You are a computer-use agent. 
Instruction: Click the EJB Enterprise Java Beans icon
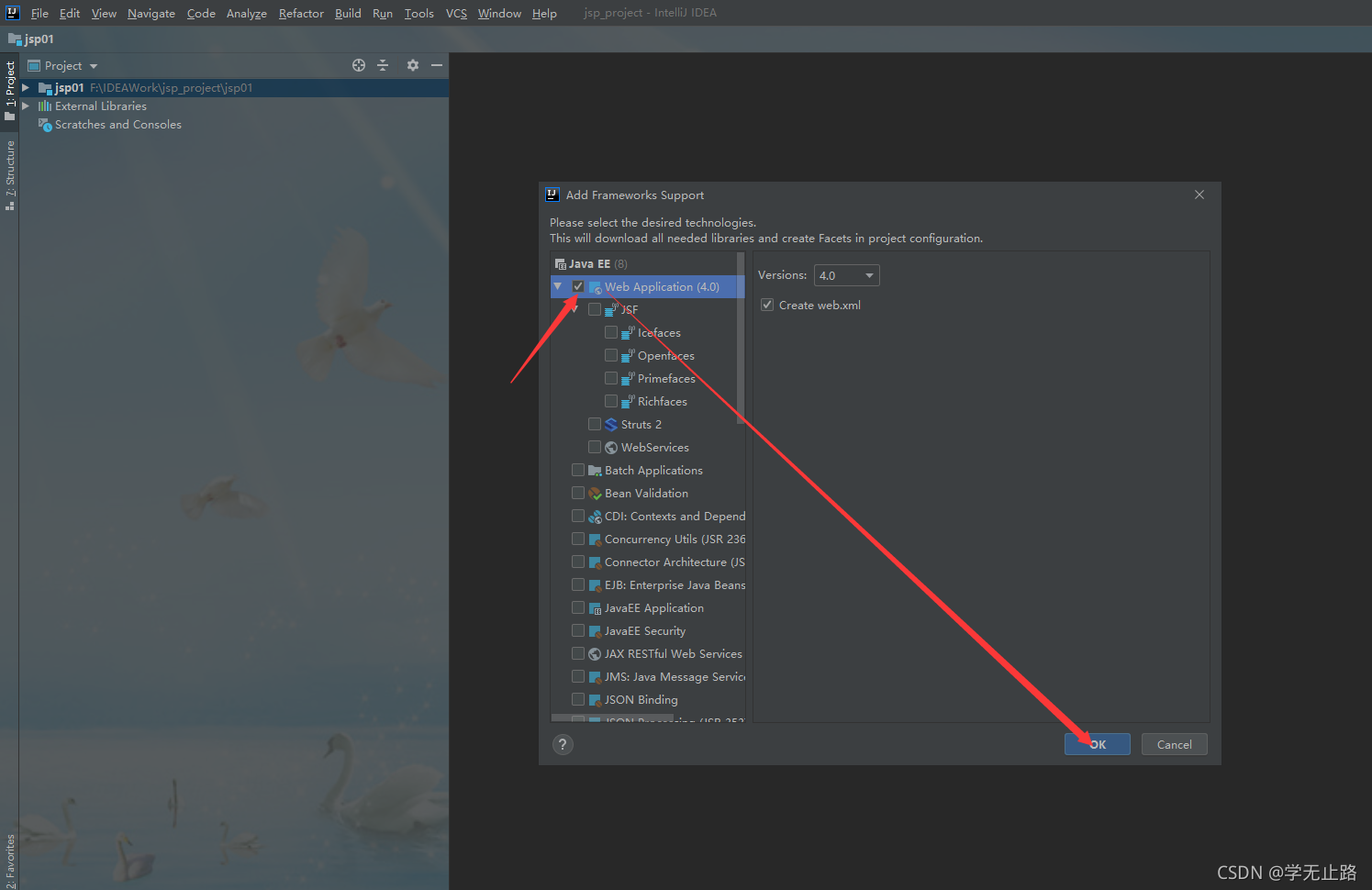pos(595,585)
